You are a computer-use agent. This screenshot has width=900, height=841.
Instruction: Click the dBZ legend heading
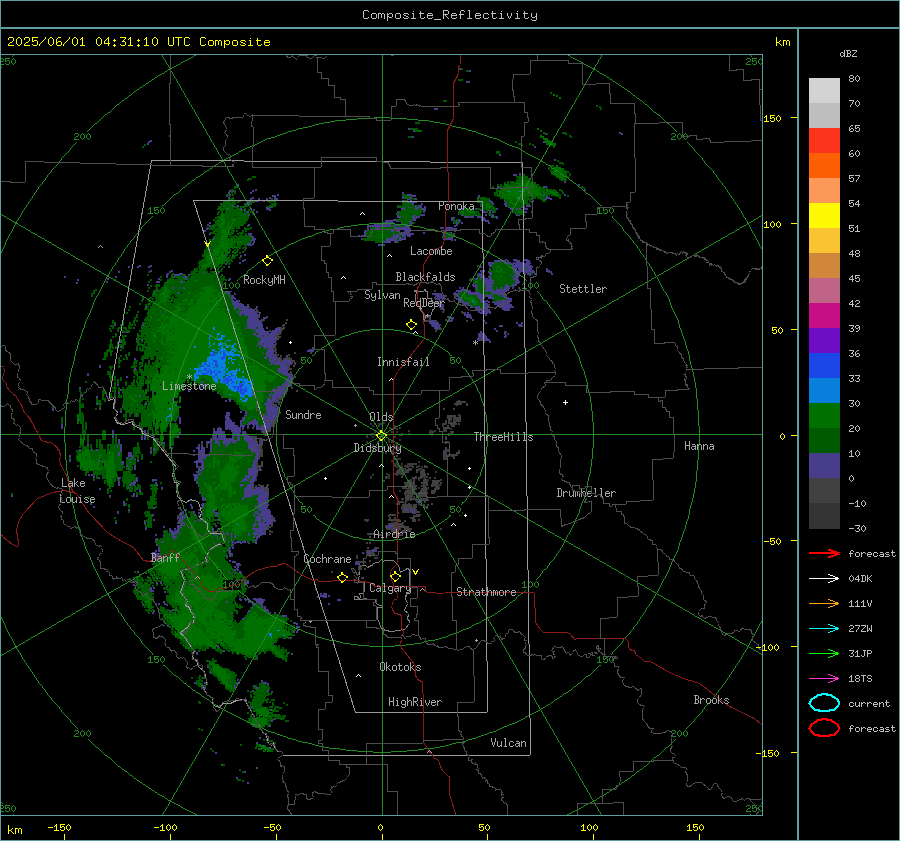pos(848,53)
